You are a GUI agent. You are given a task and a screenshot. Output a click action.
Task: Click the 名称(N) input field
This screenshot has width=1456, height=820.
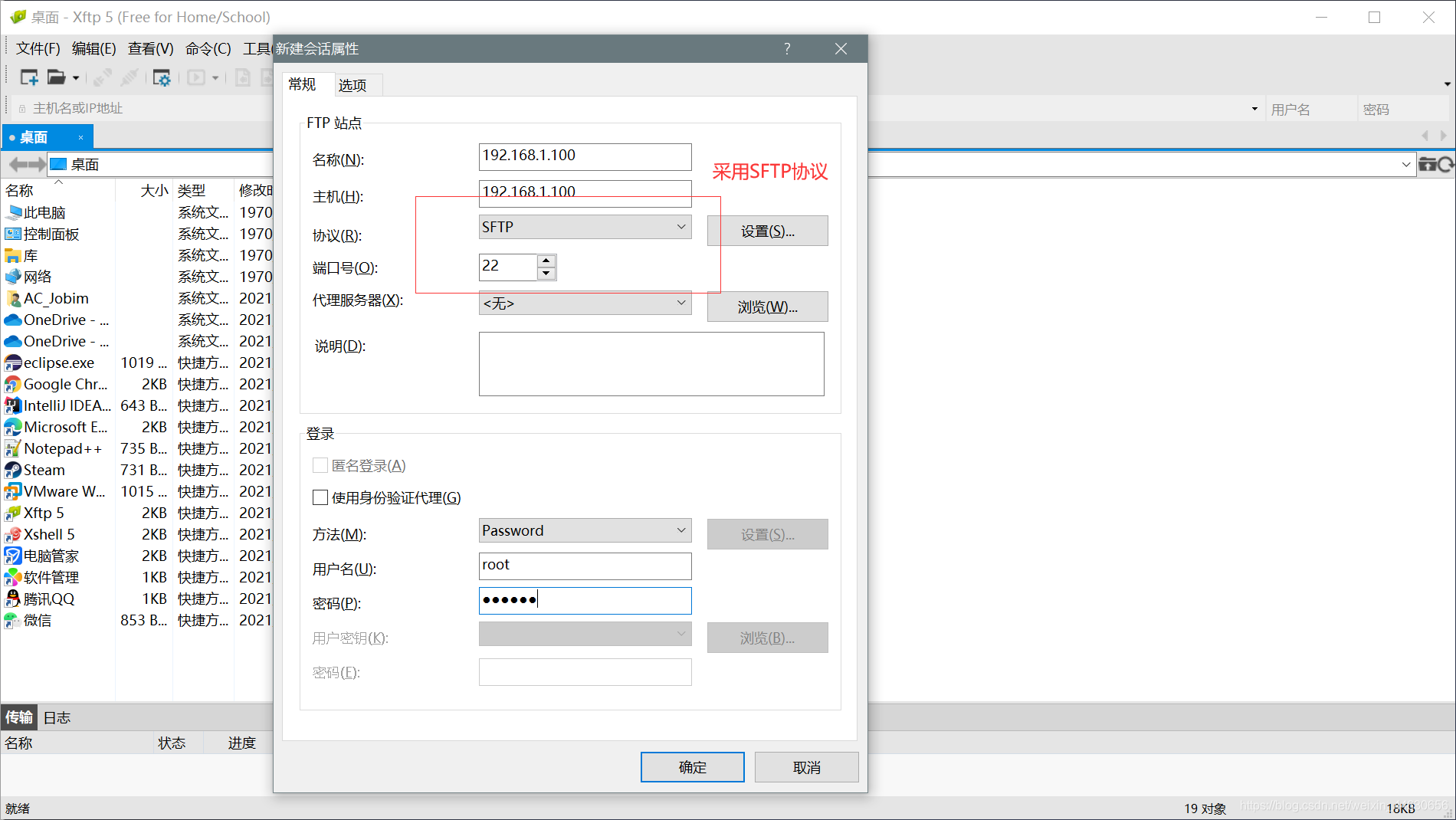coord(585,156)
